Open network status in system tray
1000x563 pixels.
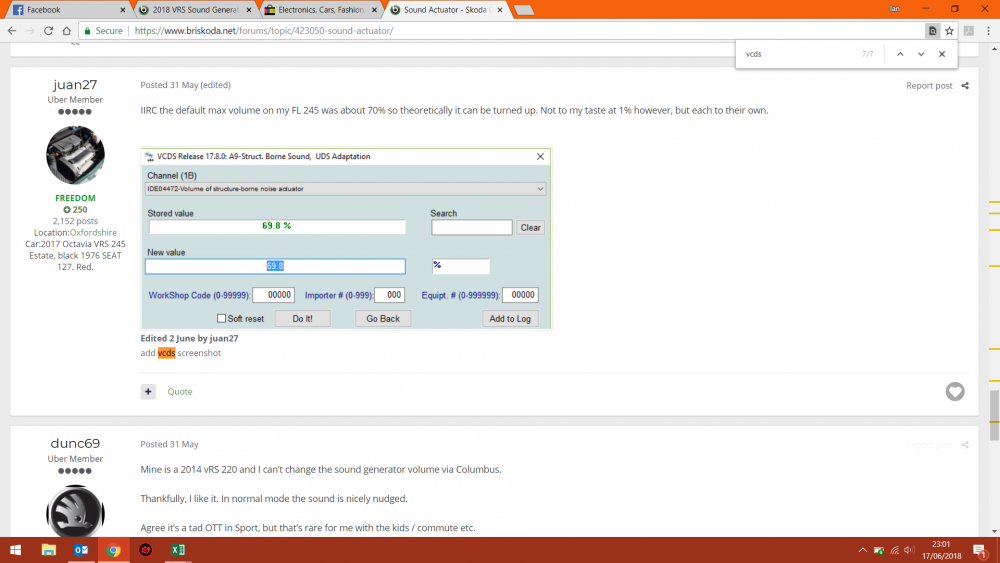click(894, 550)
